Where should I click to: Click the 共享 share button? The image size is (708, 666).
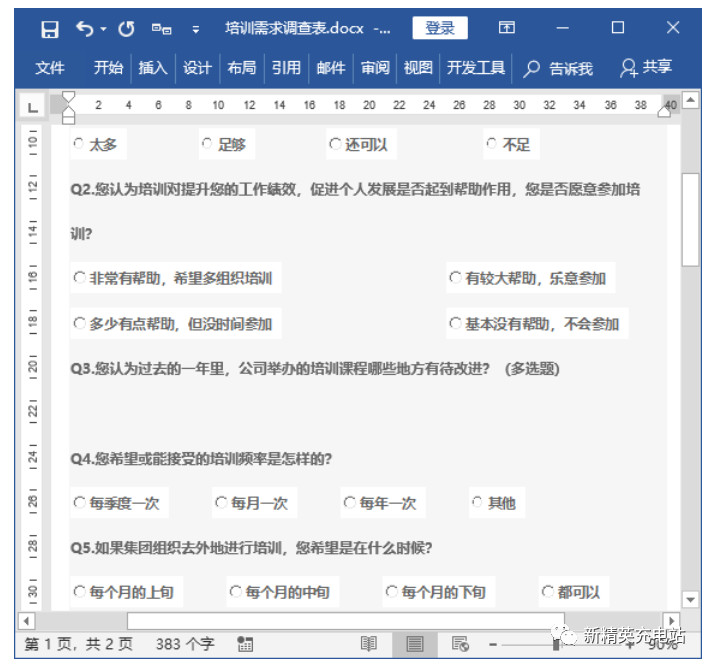(x=646, y=68)
